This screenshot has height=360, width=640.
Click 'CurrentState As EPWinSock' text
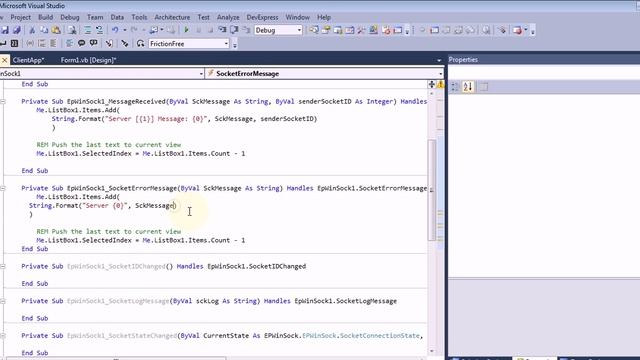click(251, 336)
